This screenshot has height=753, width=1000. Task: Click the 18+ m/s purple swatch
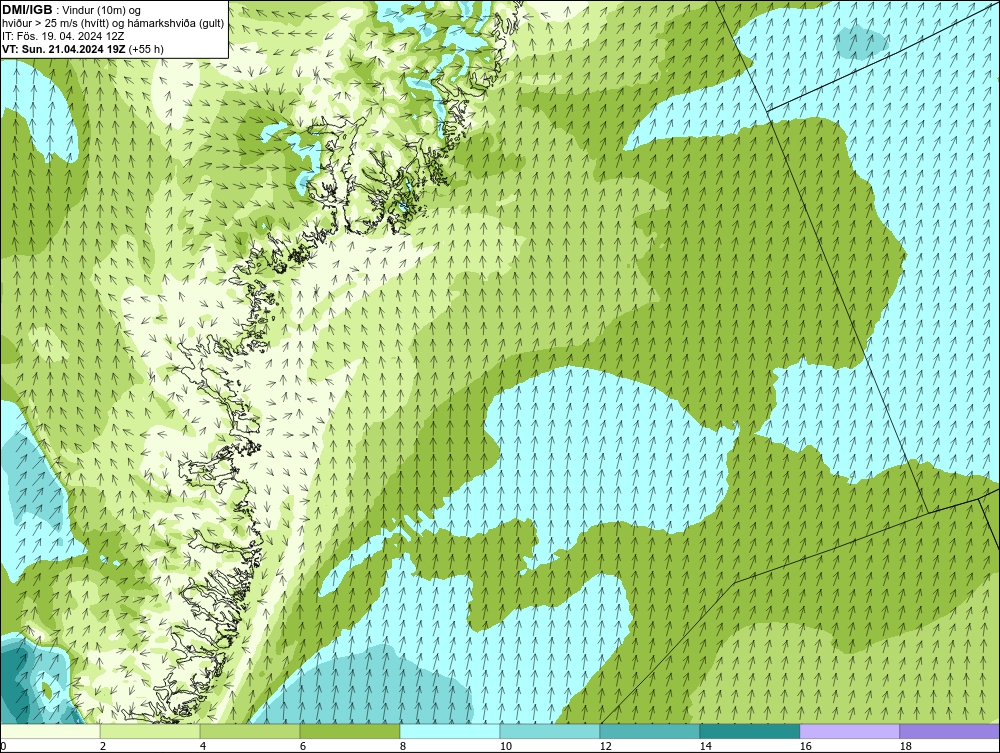[x=950, y=731]
